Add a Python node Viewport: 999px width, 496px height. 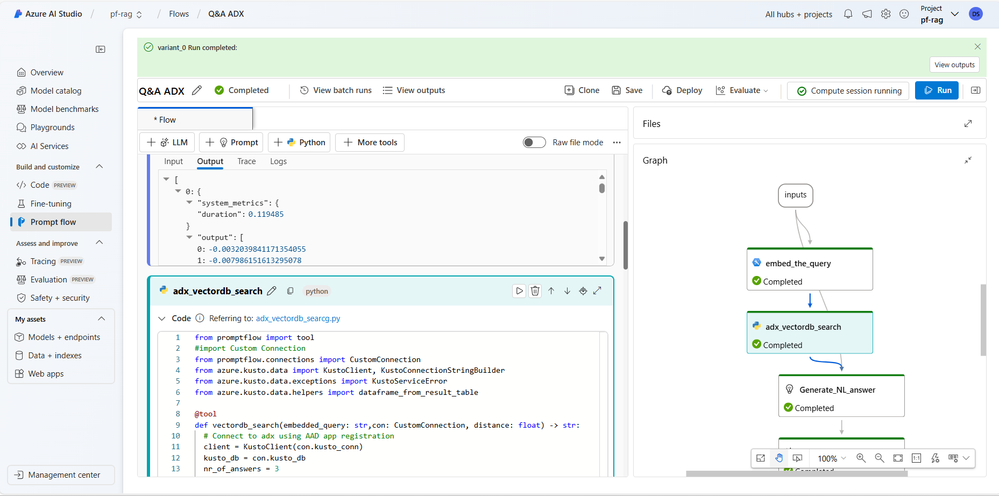(x=299, y=143)
